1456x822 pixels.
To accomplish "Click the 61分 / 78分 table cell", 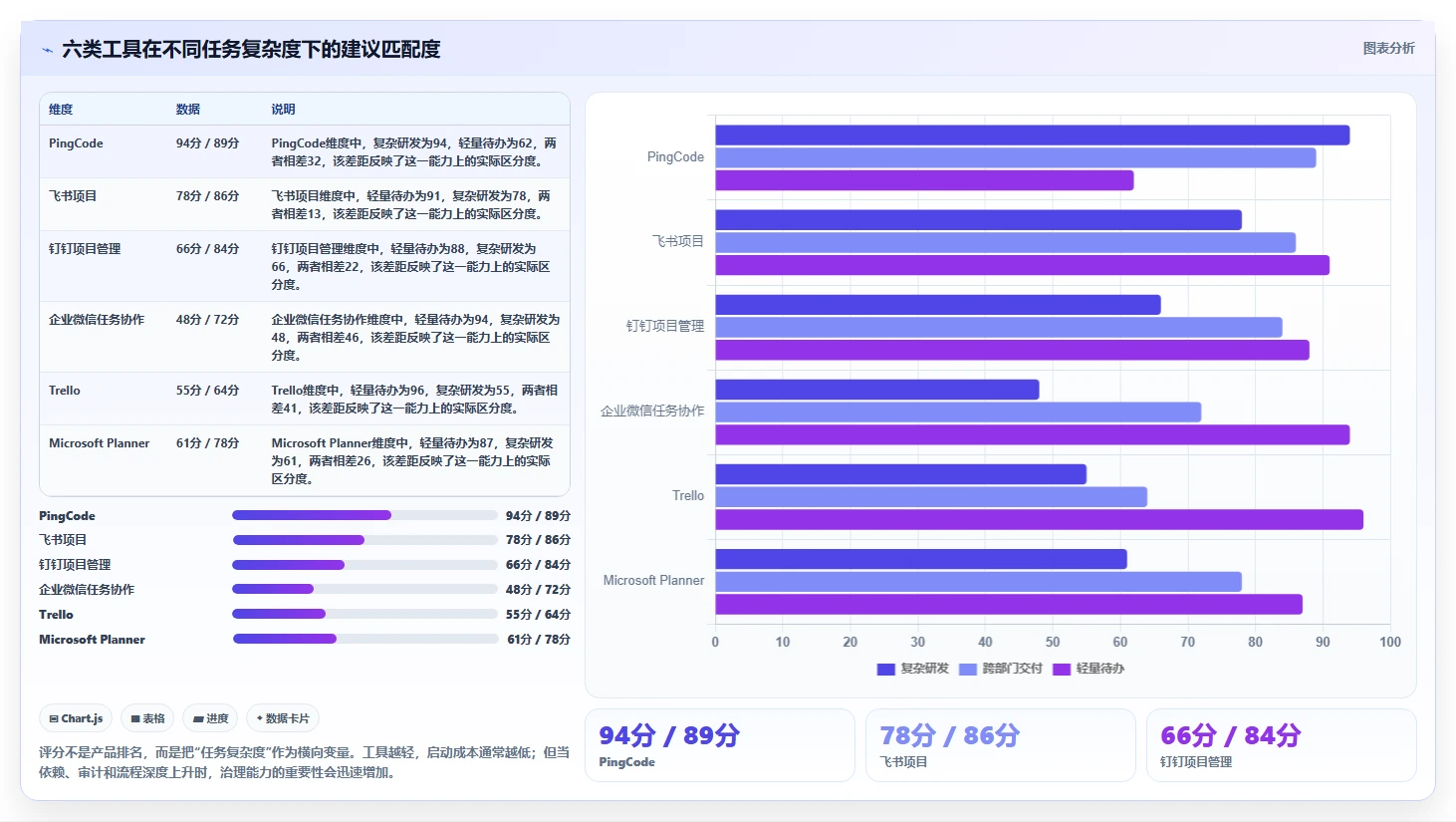I will click(x=208, y=443).
